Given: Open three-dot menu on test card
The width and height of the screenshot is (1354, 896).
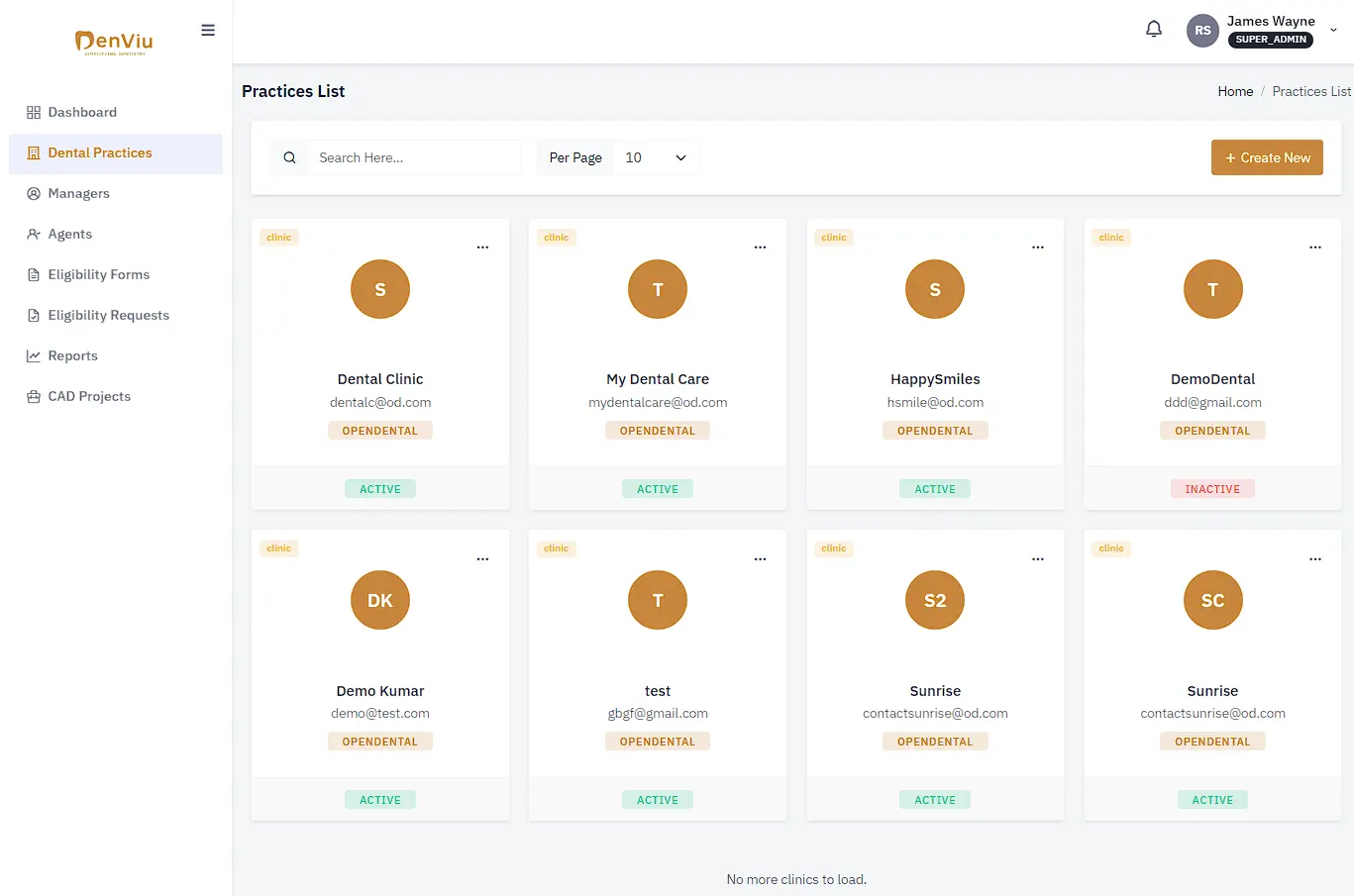Looking at the screenshot, I should click(760, 559).
